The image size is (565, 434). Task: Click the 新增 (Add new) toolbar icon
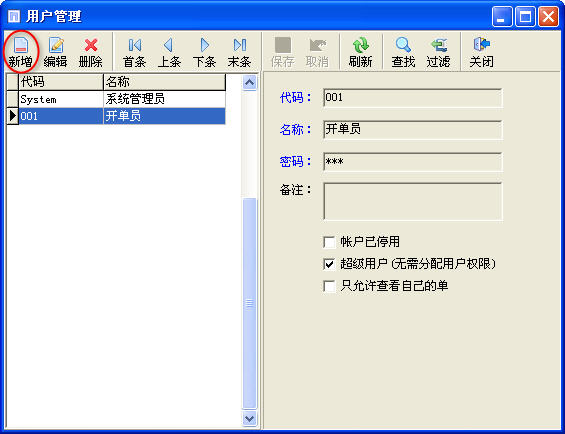[21, 52]
